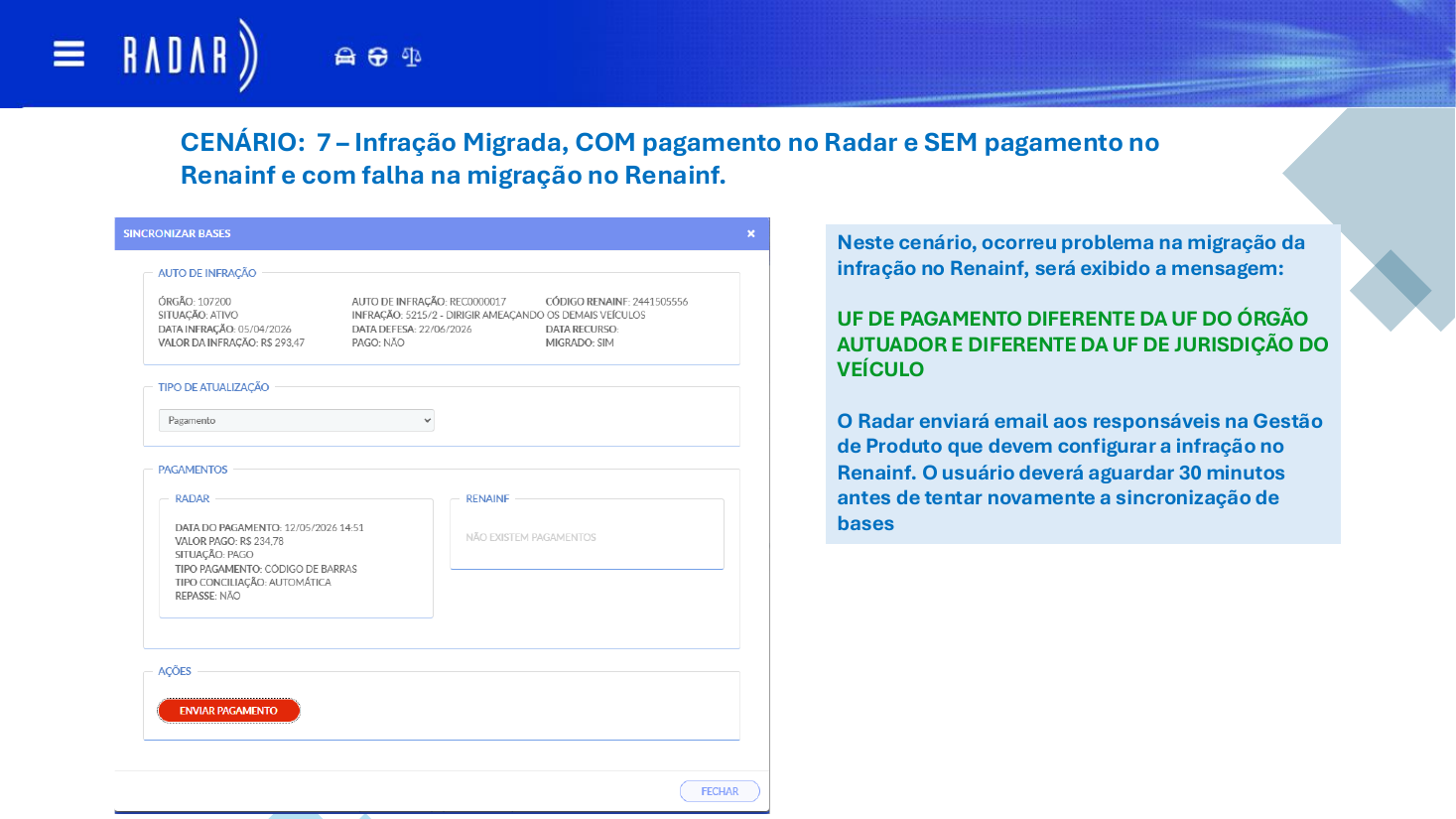Select the text 'SITUAÇÃO: ATIVO'
Screen dimensions: 1456x819
[x=198, y=315]
